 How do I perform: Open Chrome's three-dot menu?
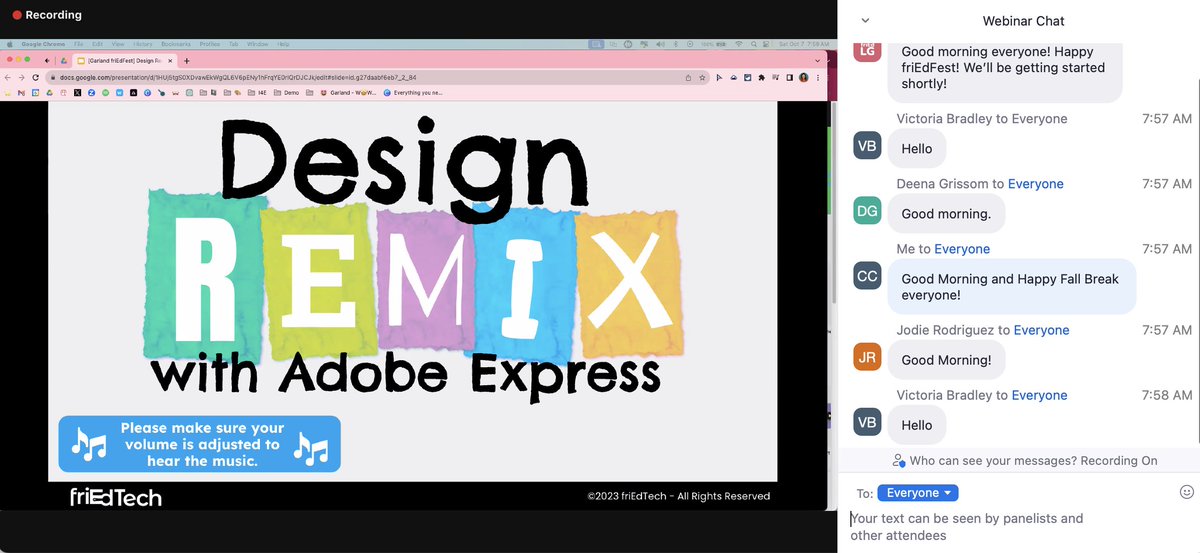818,78
